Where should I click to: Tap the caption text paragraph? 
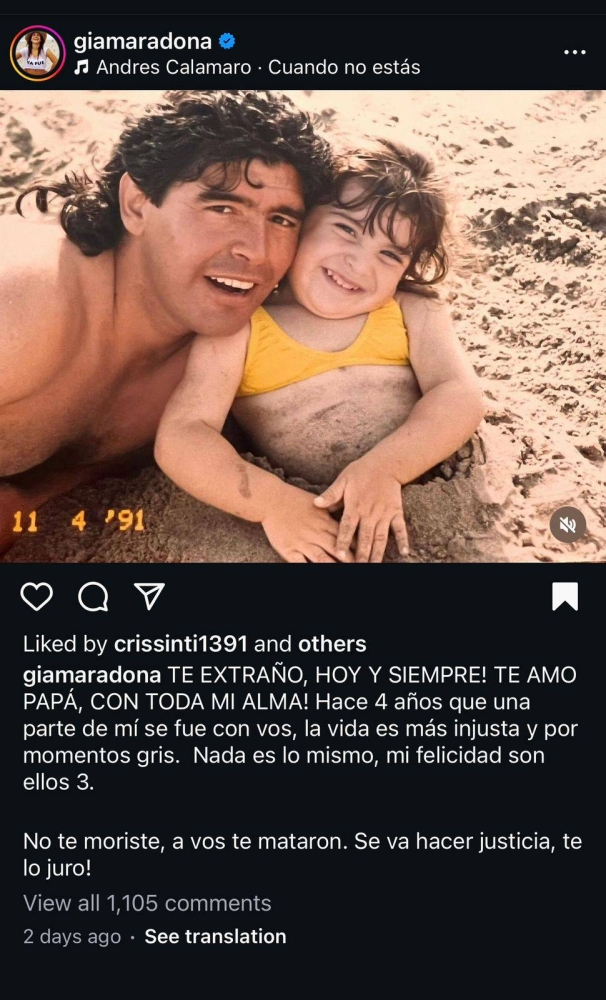tap(302, 771)
